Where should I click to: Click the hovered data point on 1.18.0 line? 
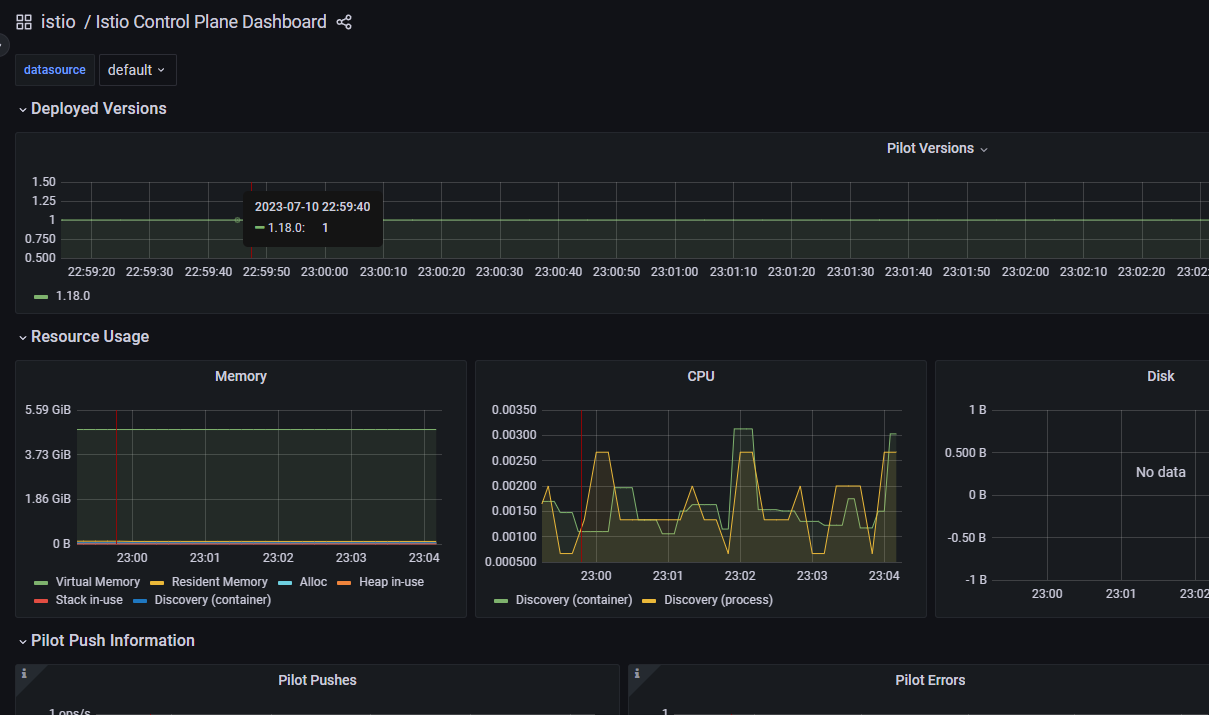click(x=237, y=220)
